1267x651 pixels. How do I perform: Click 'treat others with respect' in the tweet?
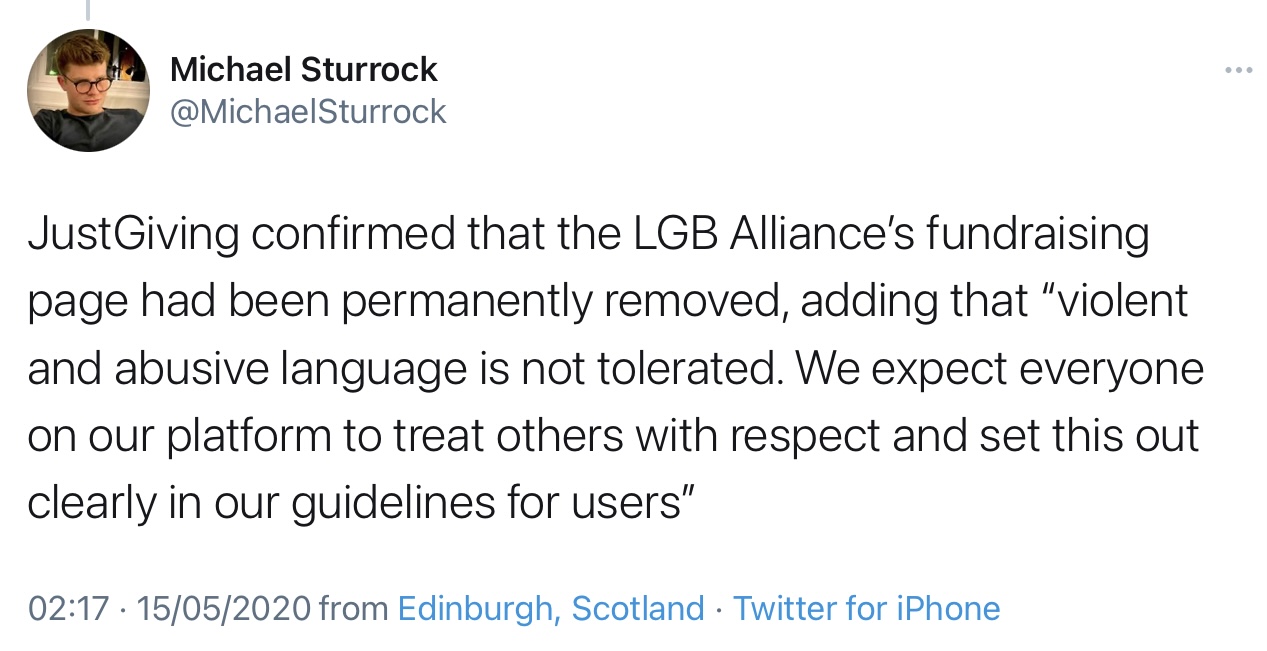(665, 436)
